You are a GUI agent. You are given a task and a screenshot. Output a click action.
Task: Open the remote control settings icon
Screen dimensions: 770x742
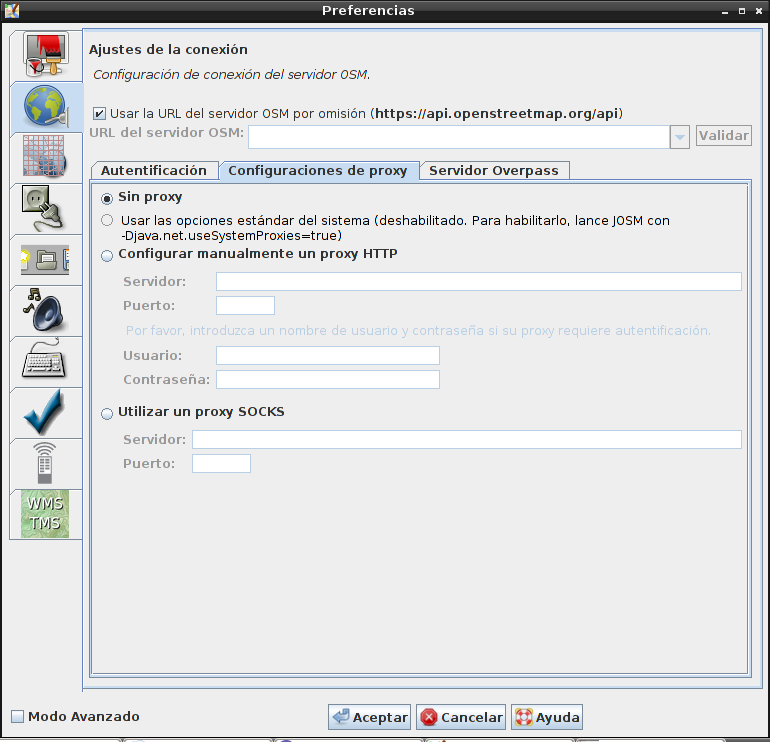click(45, 464)
